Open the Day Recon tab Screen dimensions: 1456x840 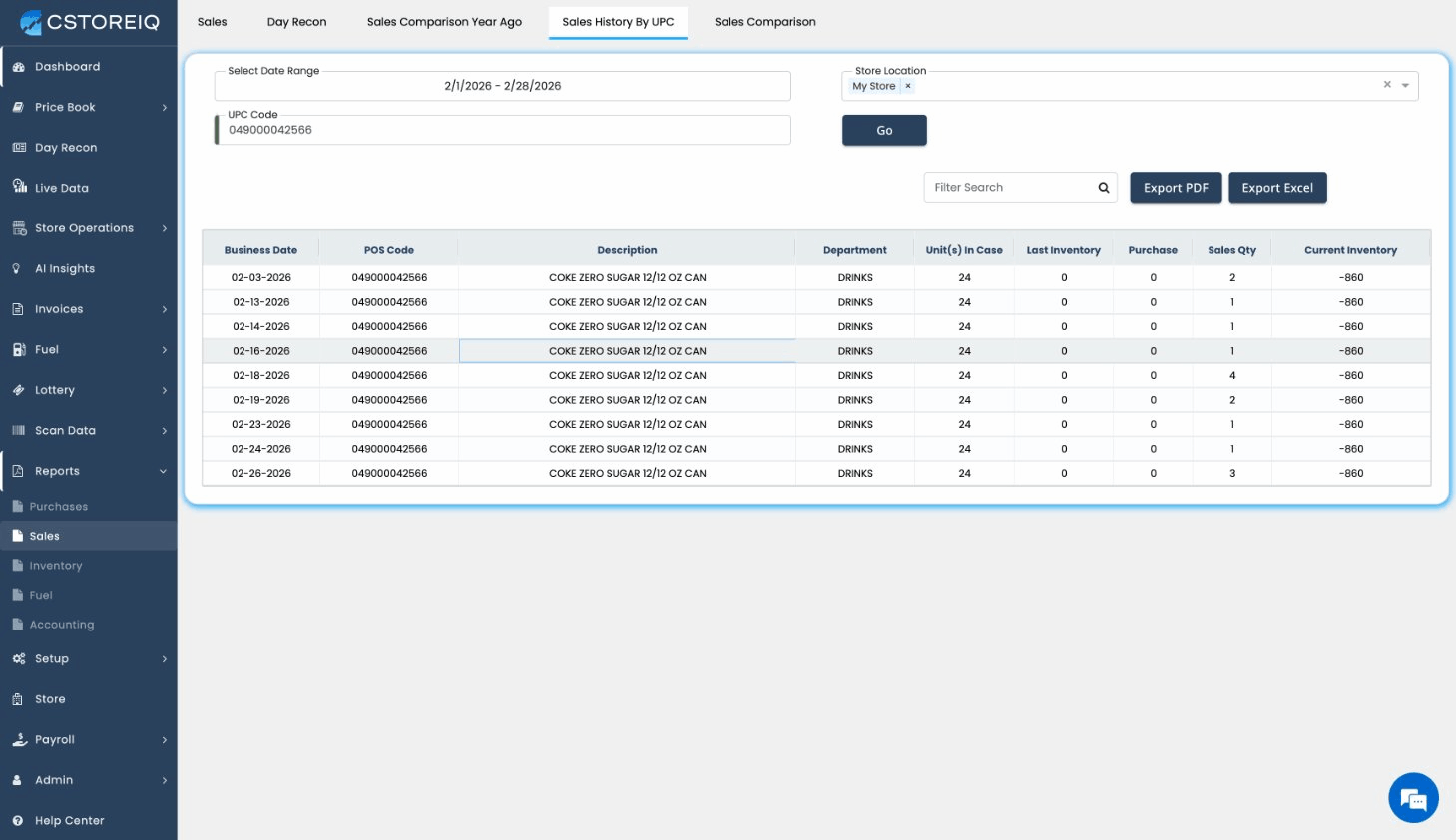click(x=296, y=22)
